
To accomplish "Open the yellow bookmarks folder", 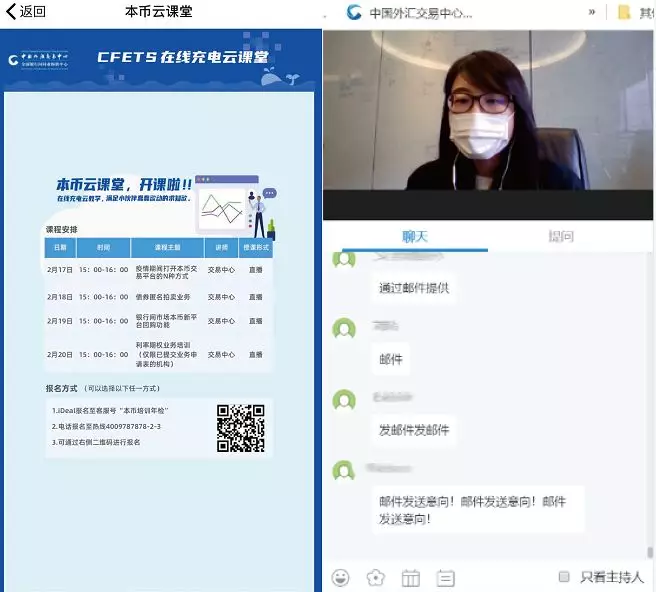I will coord(625,12).
